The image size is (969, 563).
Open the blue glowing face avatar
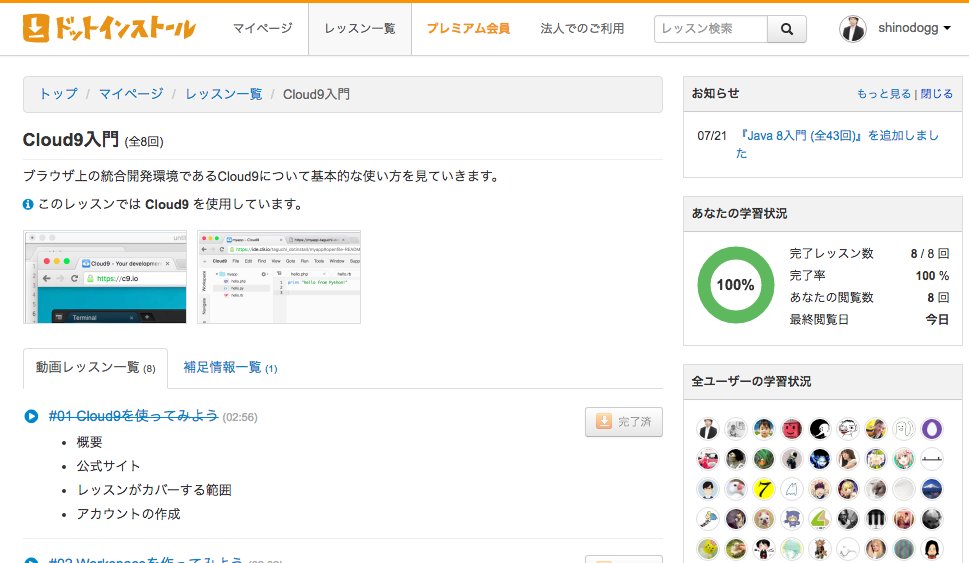[x=819, y=459]
